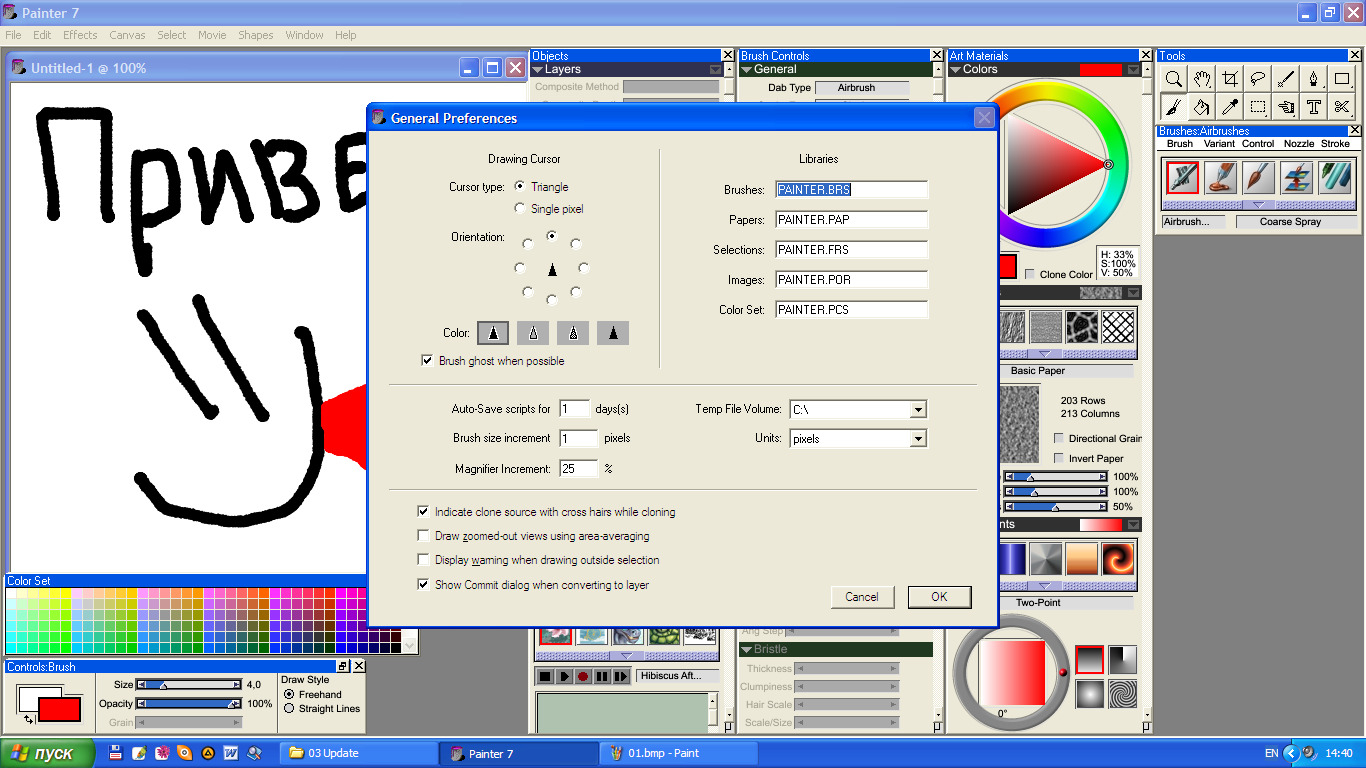Select the Dropper tool

1231,107
